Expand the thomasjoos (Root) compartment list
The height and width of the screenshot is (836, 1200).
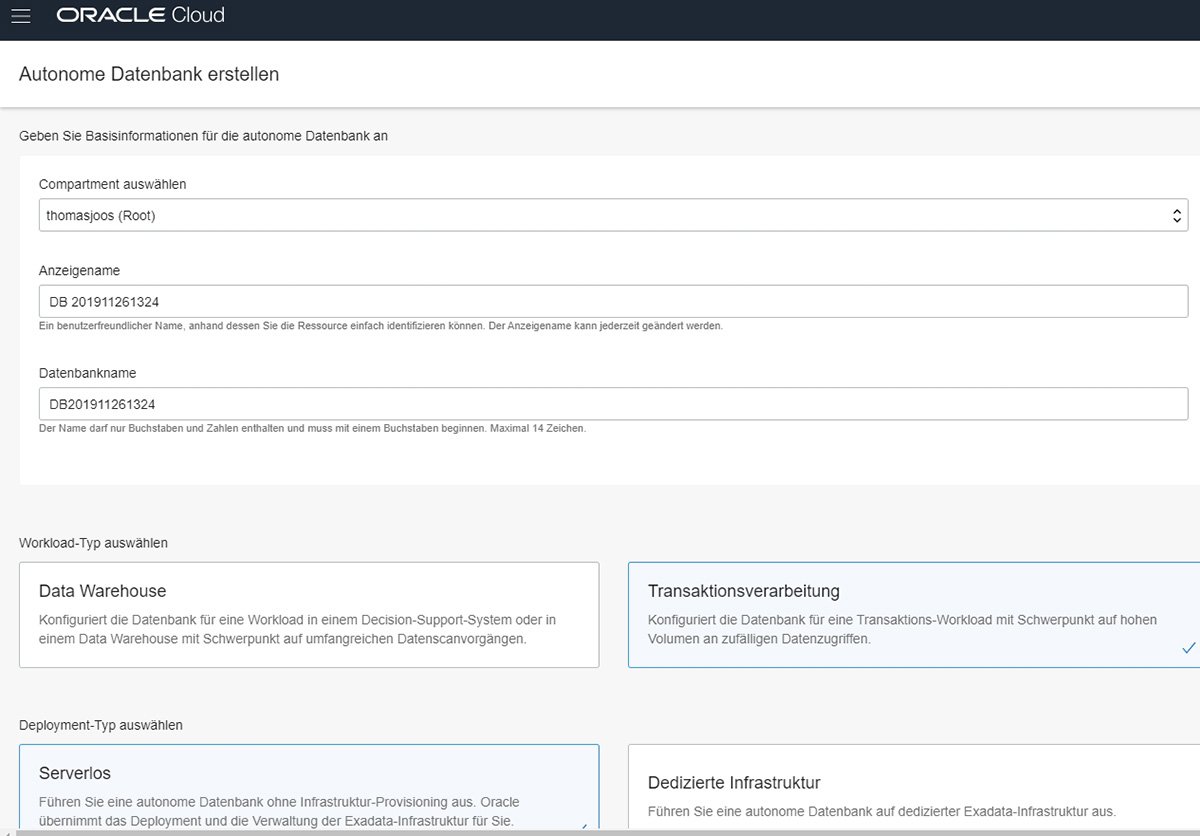(612, 214)
